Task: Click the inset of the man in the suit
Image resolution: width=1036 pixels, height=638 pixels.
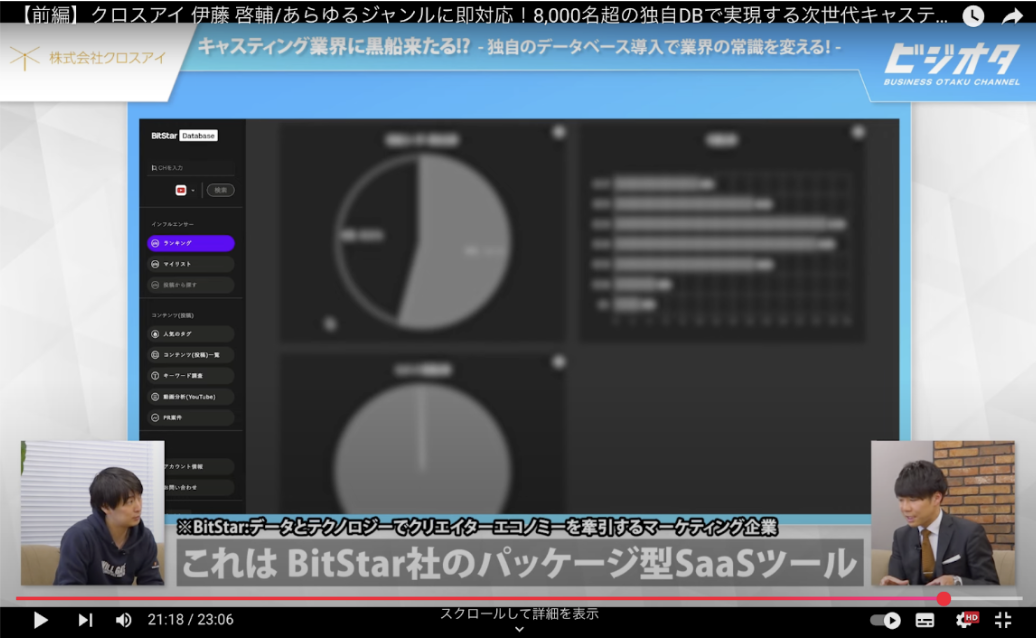Action: click(943, 513)
